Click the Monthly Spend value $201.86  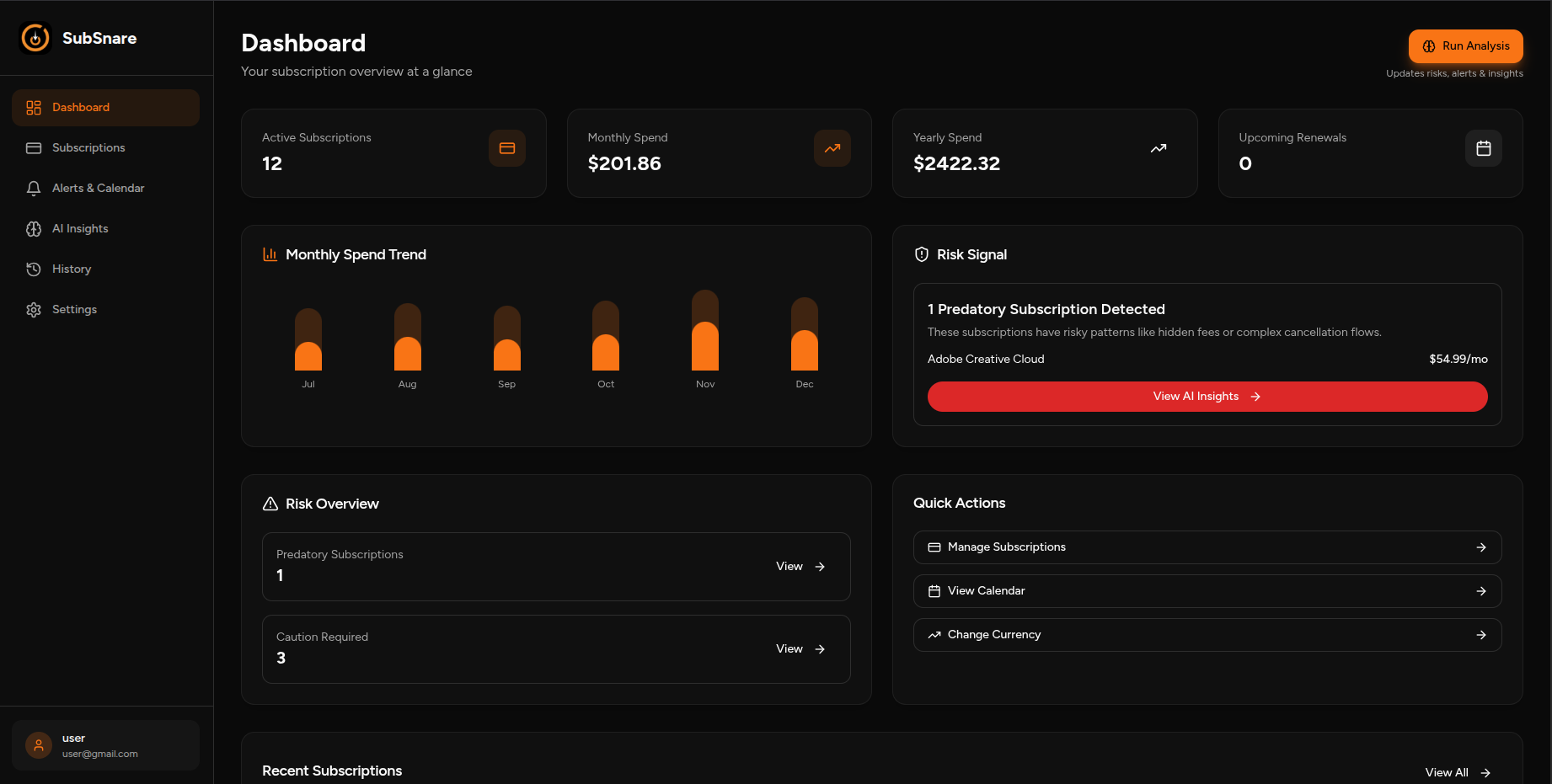point(624,163)
